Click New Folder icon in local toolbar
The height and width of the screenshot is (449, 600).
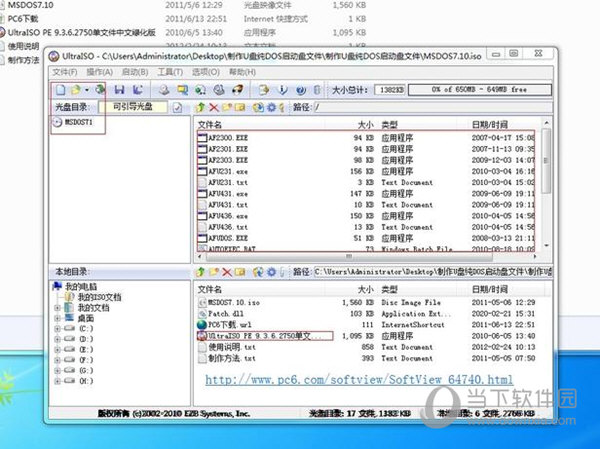coord(214,272)
